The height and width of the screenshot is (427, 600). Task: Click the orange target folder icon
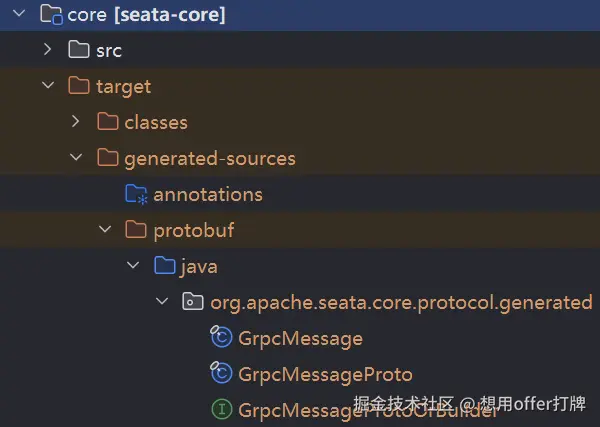click(x=78, y=86)
